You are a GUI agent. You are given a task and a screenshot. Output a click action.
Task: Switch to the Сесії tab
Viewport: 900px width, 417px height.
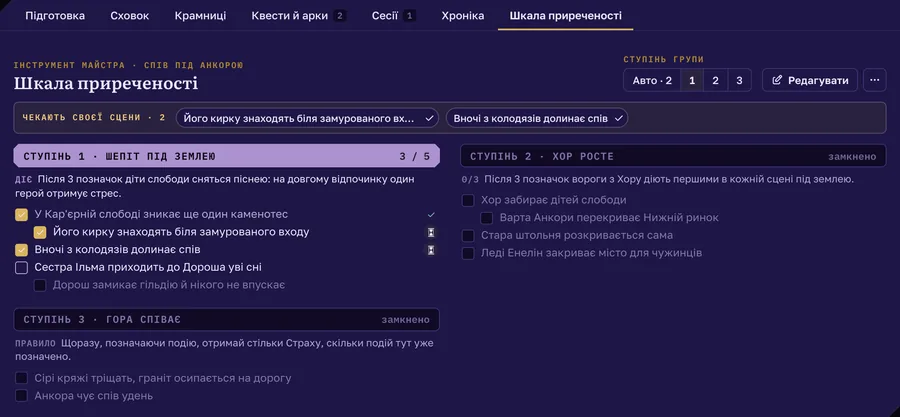coord(393,15)
